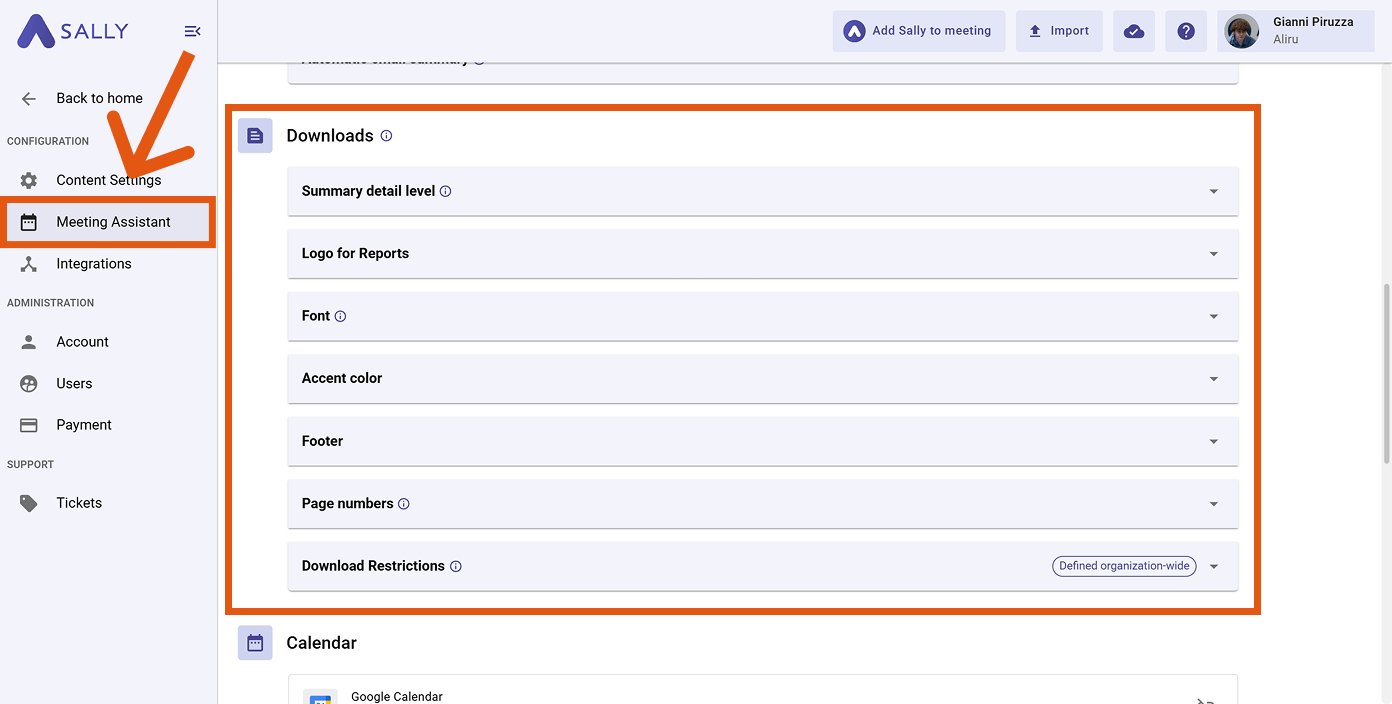
Task: Expand the Accent color section
Action: (1213, 379)
